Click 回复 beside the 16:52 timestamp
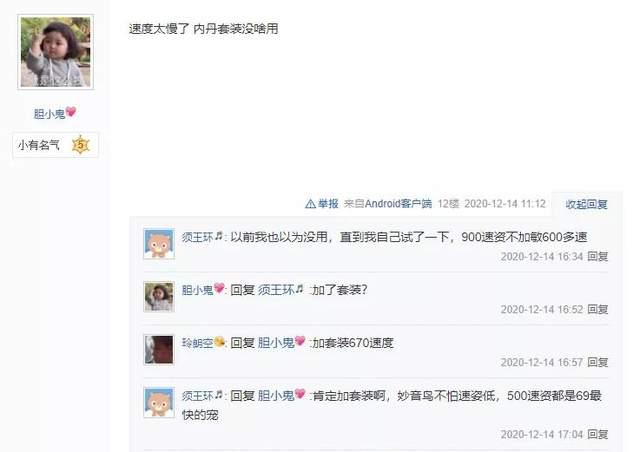Image resolution: width=640 pixels, height=452 pixels. coord(598,309)
